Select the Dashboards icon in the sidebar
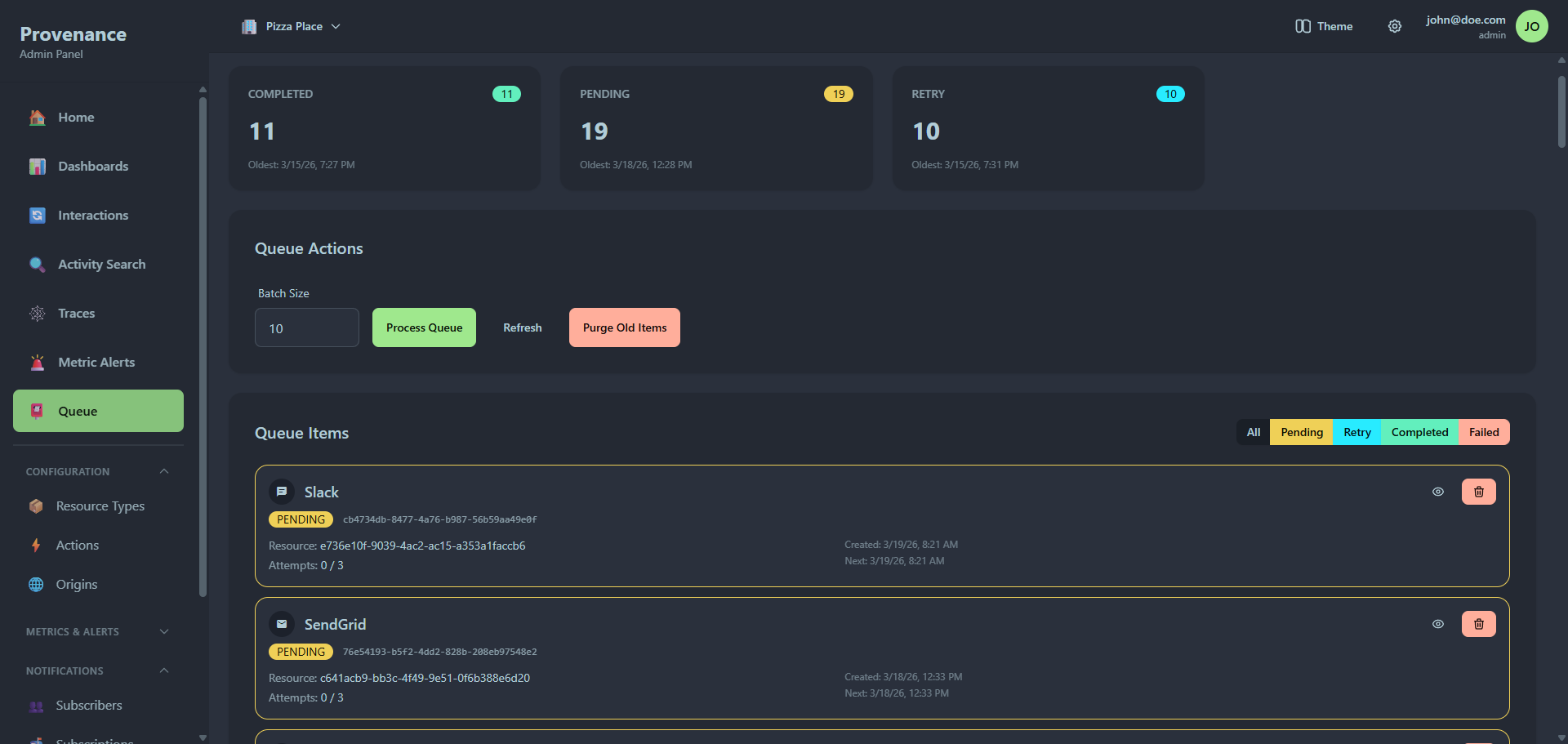 [x=37, y=166]
